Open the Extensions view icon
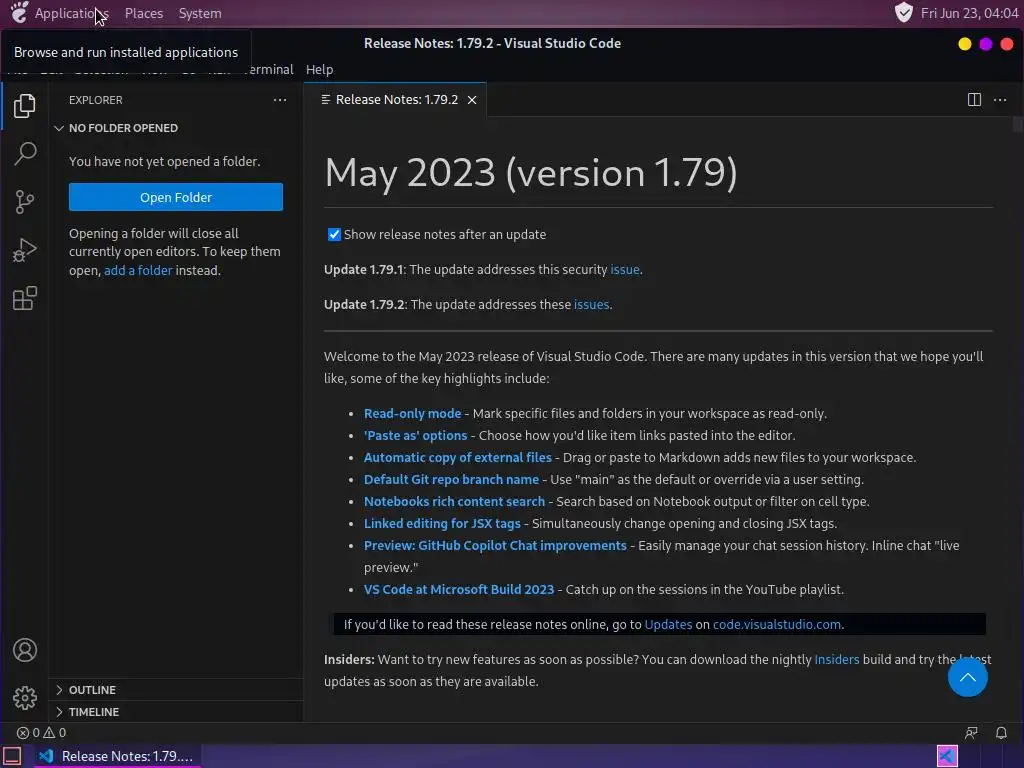Screen dimensions: 1024x768 (x=24, y=298)
